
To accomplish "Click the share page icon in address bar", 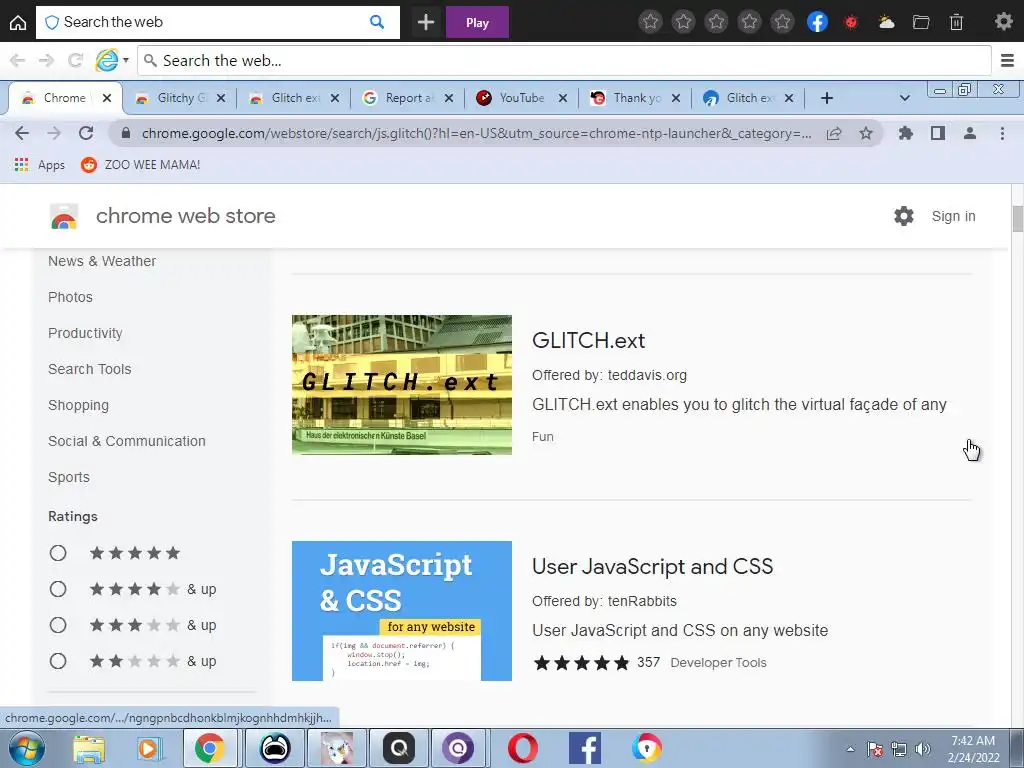I will pos(834,133).
